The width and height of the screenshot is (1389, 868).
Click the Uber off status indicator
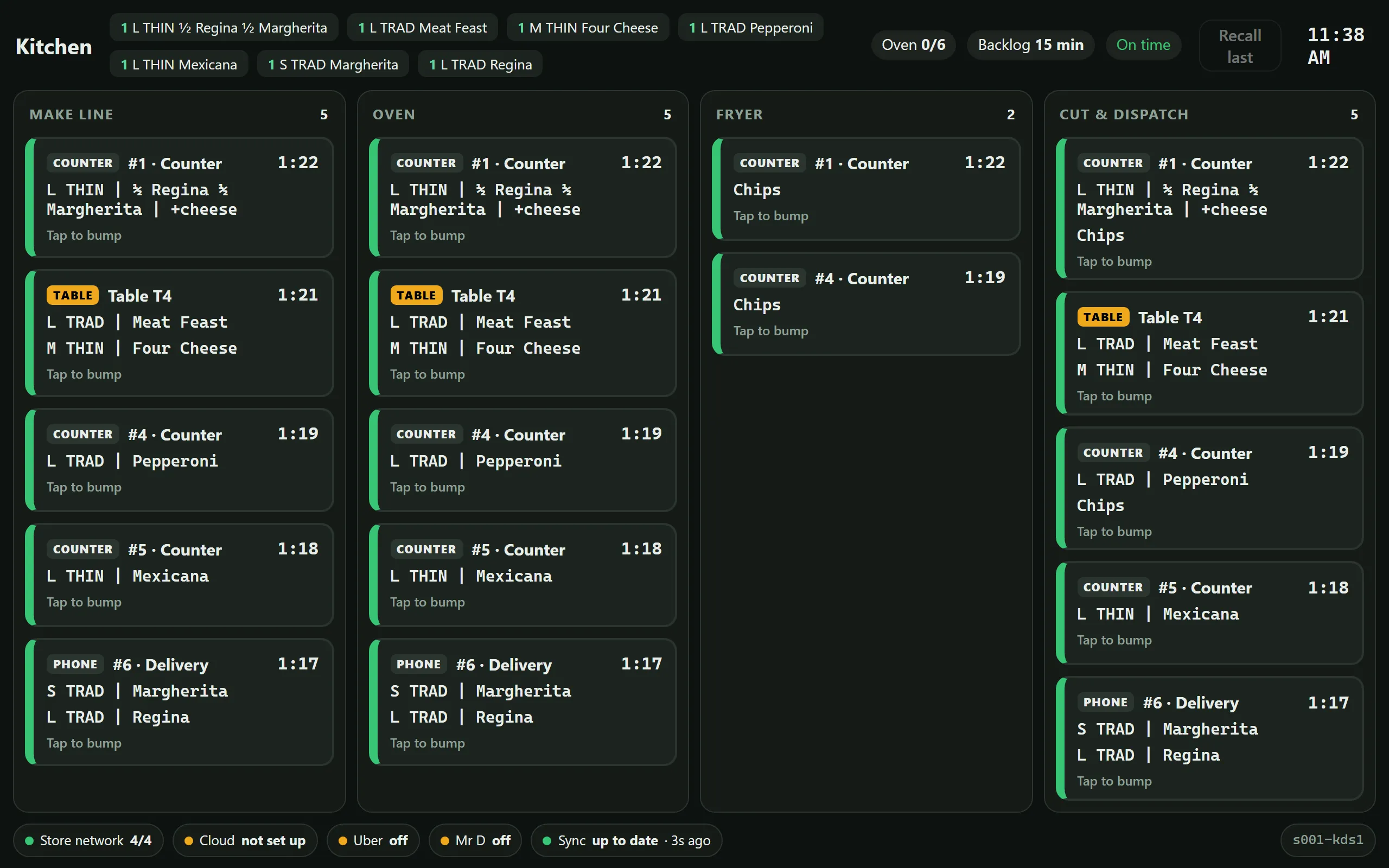point(373,840)
